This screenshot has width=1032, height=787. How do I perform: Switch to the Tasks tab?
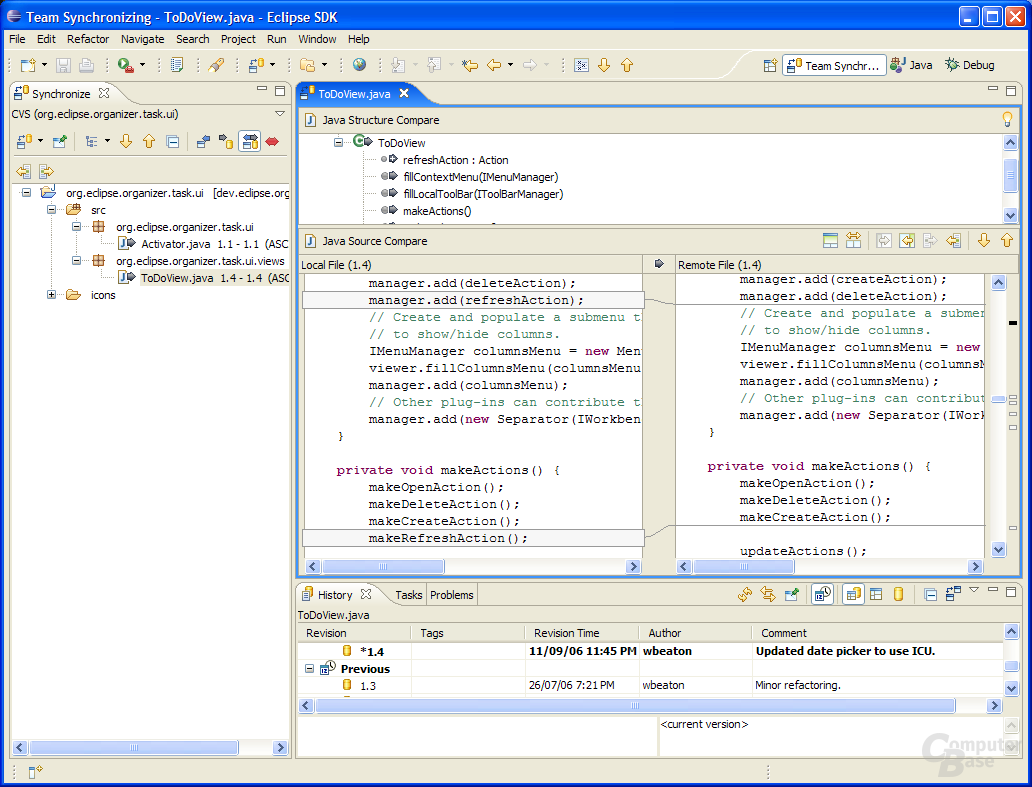pyautogui.click(x=409, y=595)
